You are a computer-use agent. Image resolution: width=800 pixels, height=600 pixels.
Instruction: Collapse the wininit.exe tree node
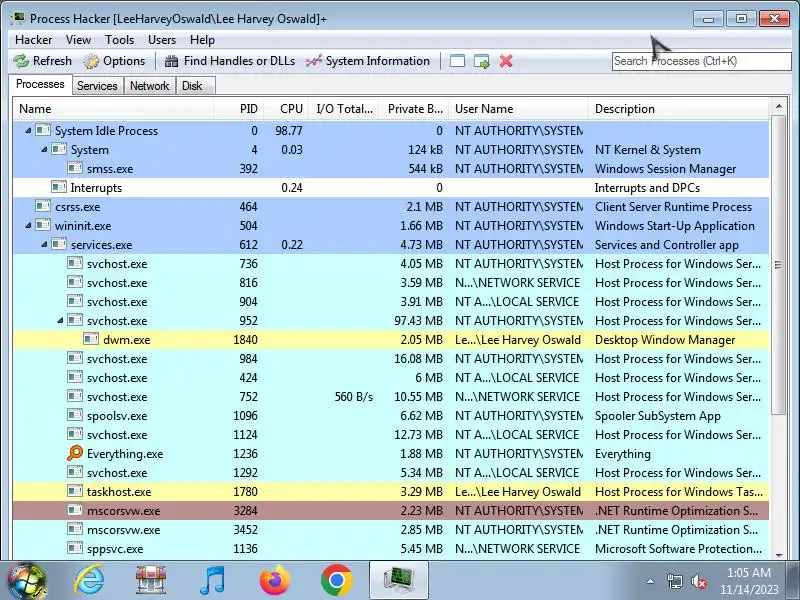coord(28,226)
